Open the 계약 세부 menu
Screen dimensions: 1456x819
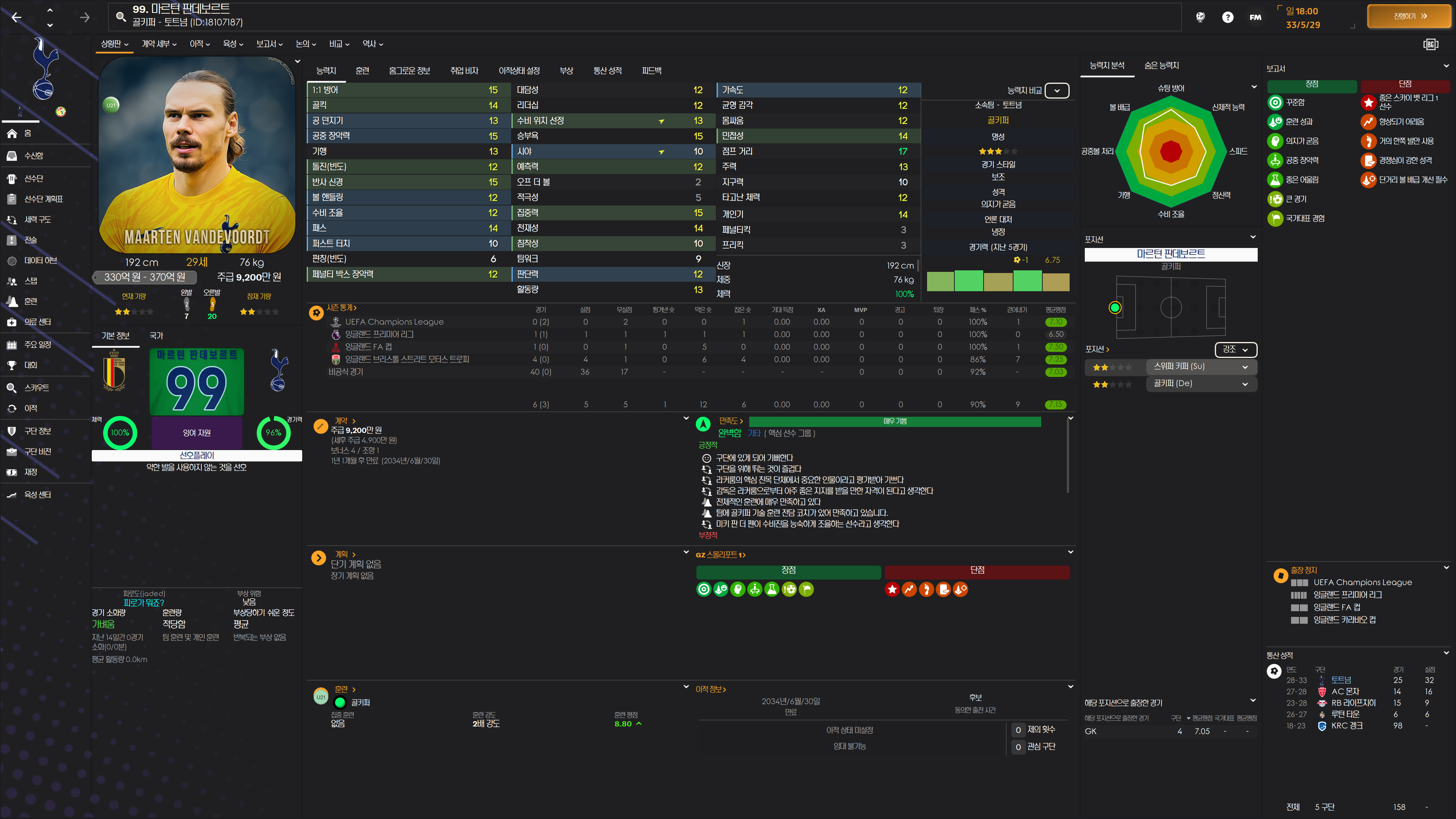point(159,44)
